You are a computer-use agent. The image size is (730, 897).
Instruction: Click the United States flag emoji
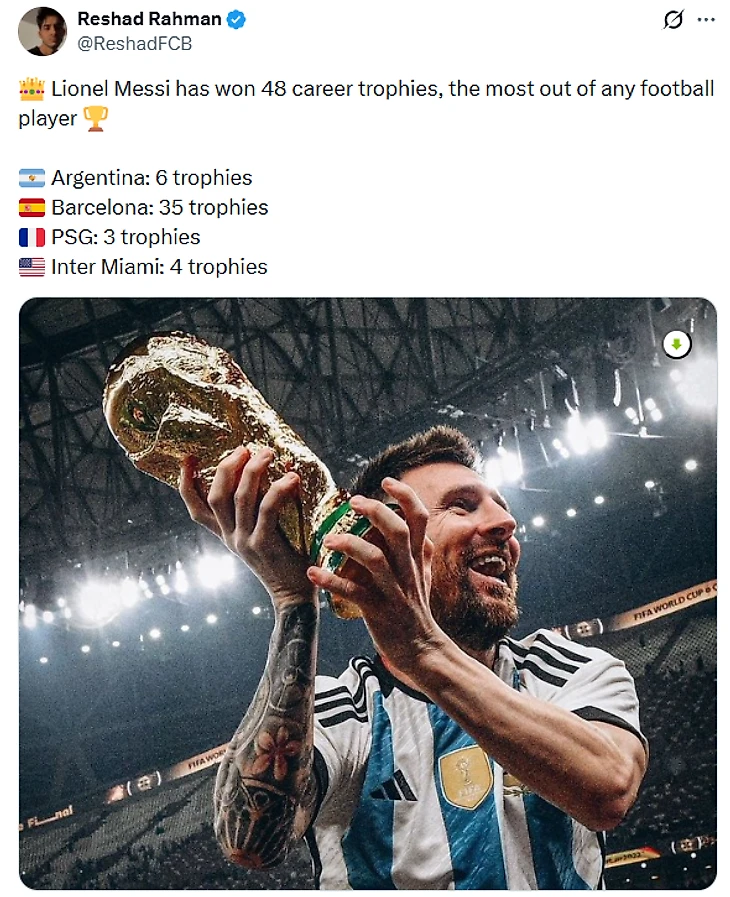click(32, 268)
